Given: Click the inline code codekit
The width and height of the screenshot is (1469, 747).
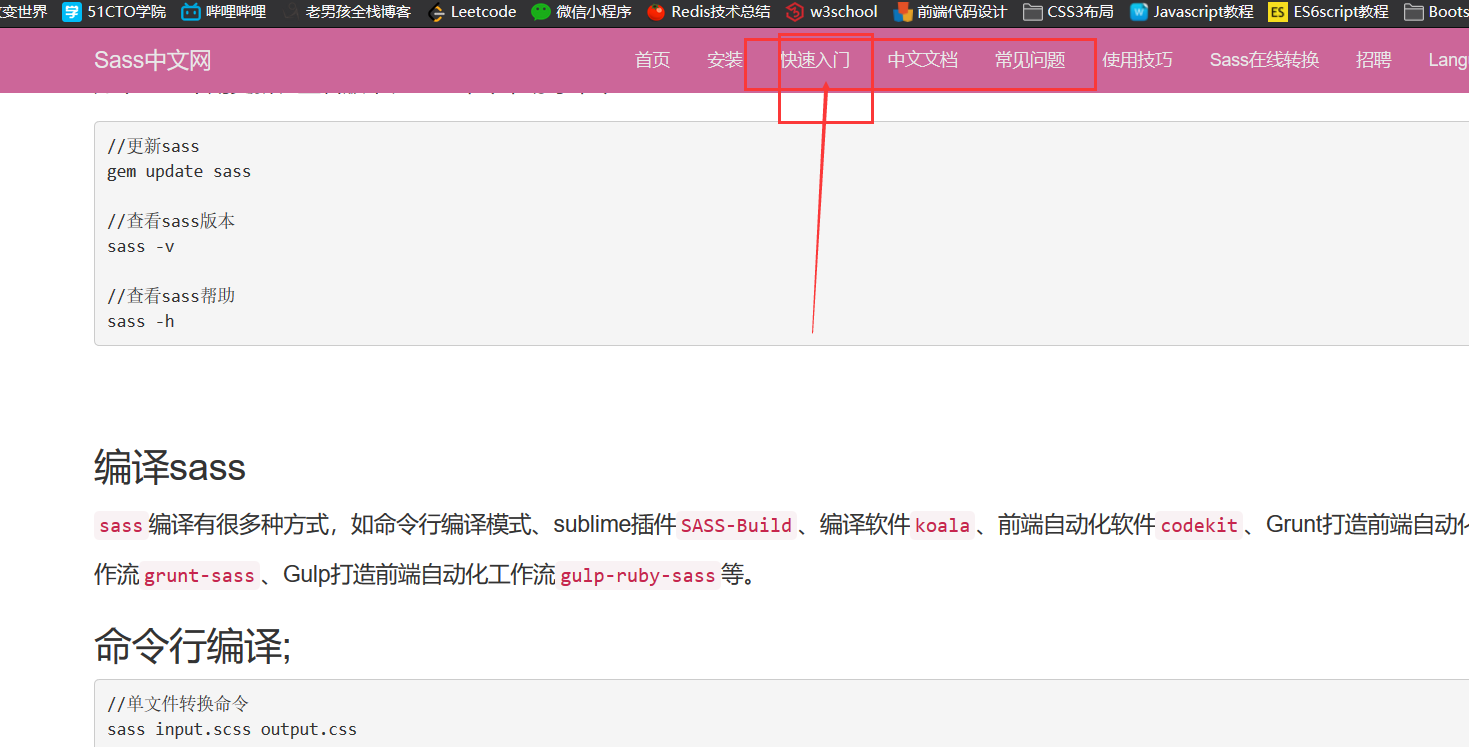Looking at the screenshot, I should click(1199, 525).
